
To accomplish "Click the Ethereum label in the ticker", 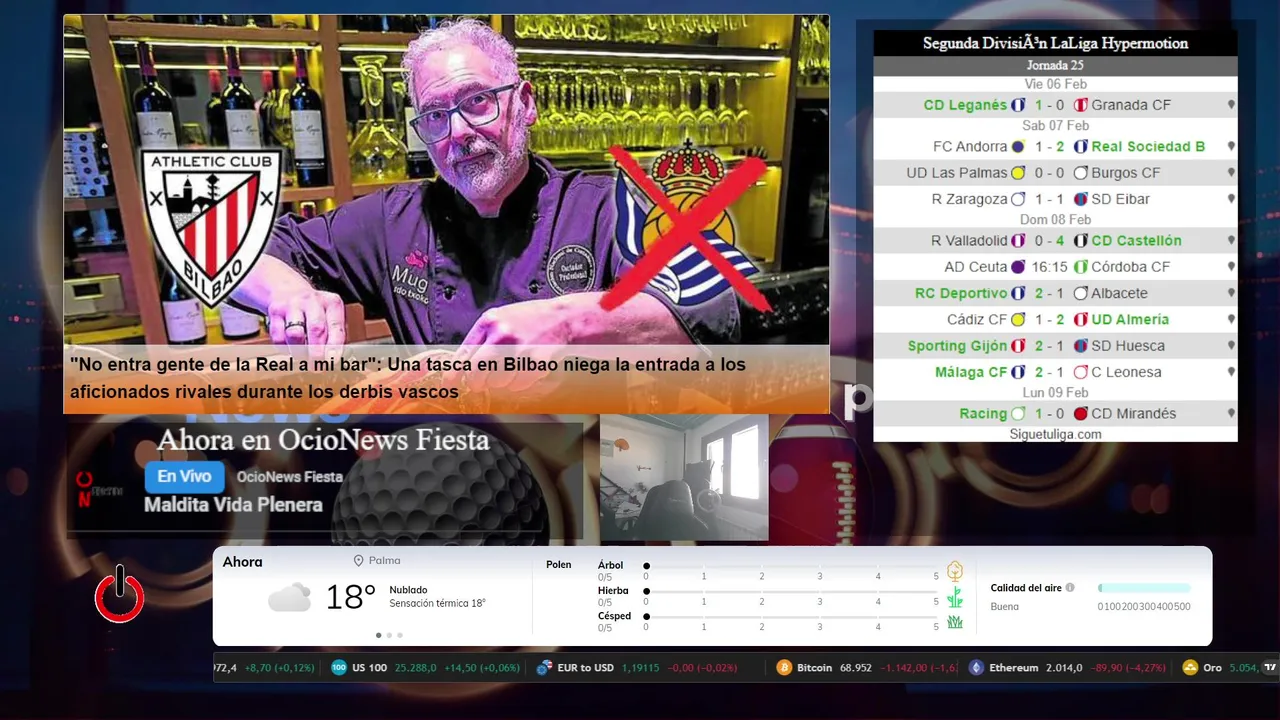I will pyautogui.click(x=1014, y=668).
